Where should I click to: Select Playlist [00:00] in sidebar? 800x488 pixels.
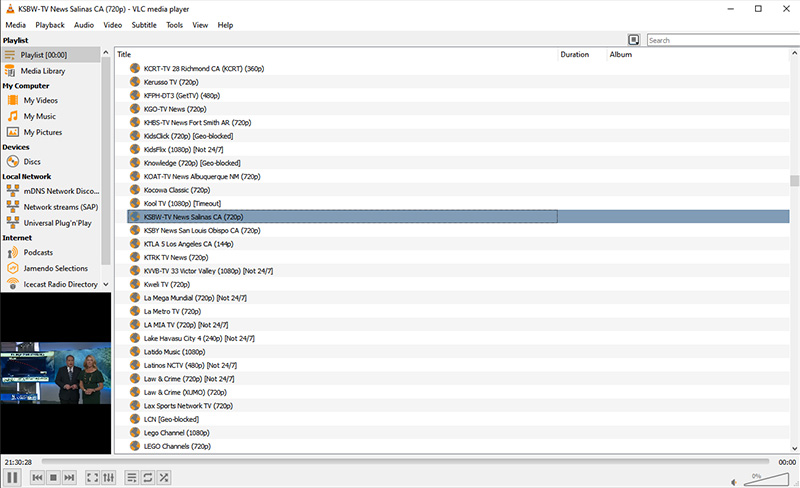51,55
